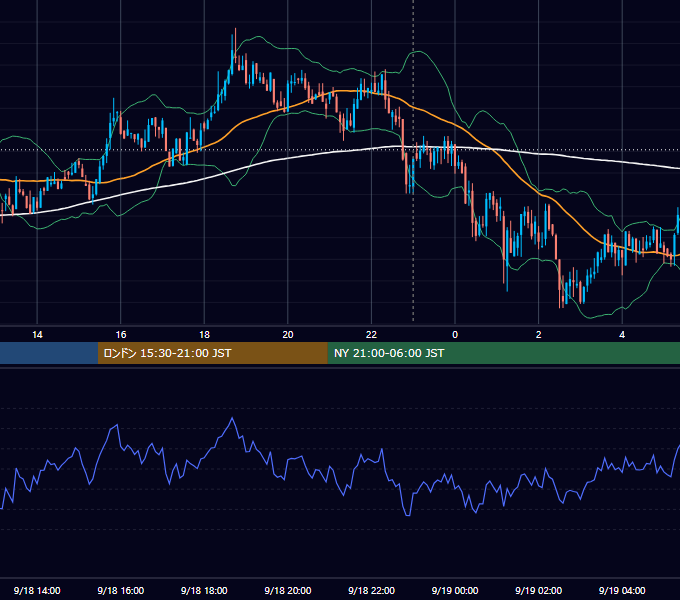Click the 9/19 04:00 date label
The width and height of the screenshot is (680, 600).
(622, 590)
